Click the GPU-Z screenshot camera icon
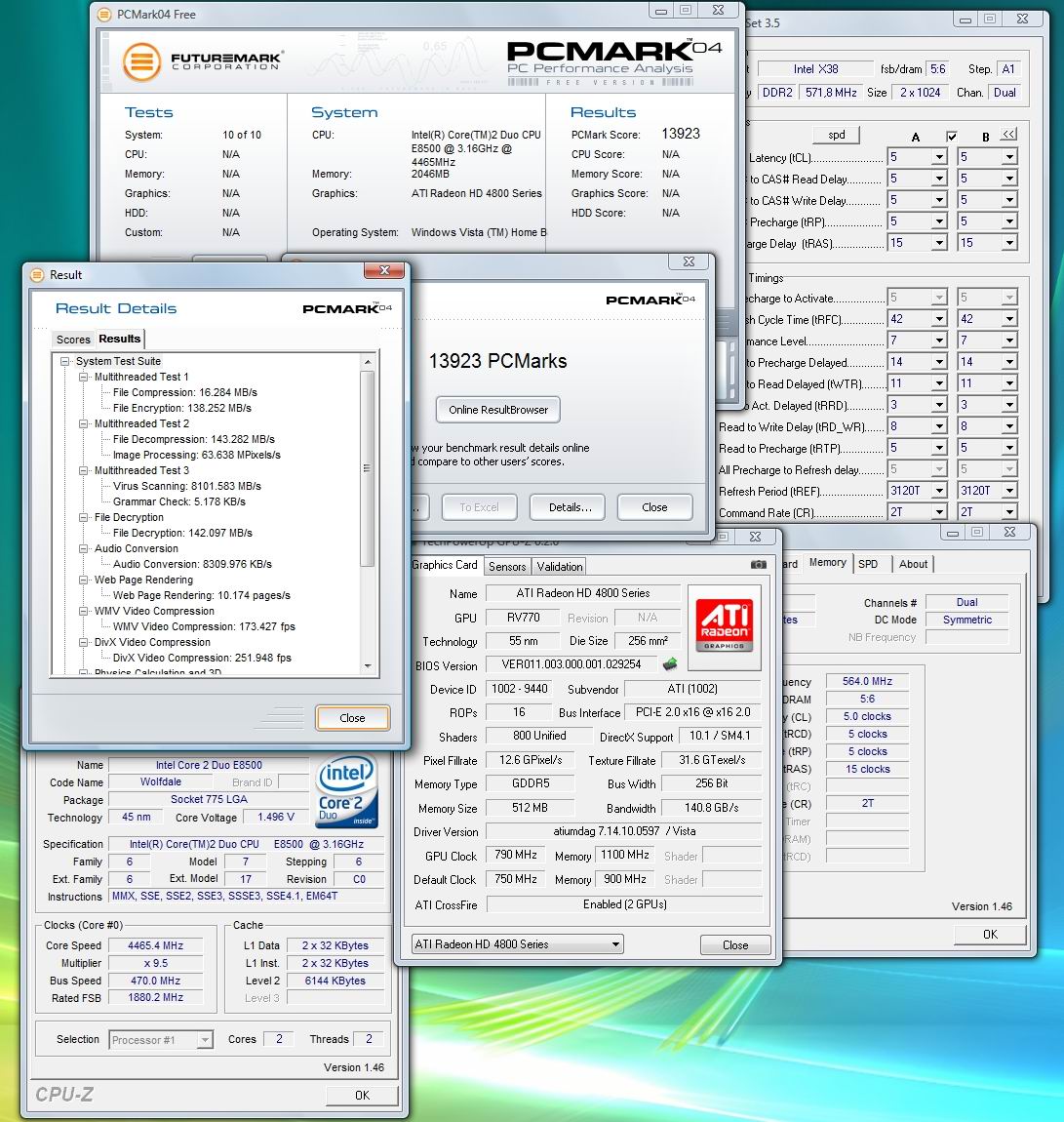Image resolution: width=1064 pixels, height=1122 pixels. pyautogui.click(x=758, y=565)
